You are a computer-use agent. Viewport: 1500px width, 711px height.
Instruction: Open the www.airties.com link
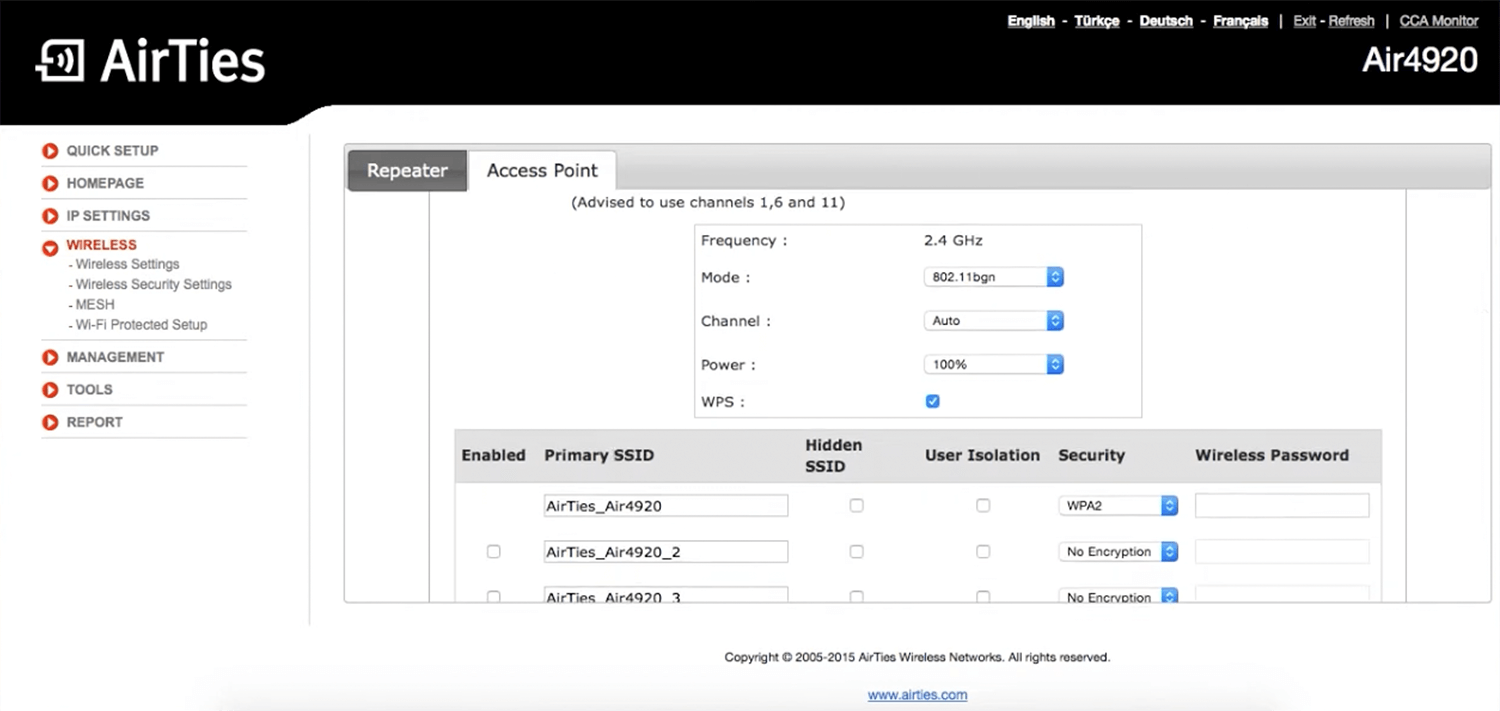[917, 695]
